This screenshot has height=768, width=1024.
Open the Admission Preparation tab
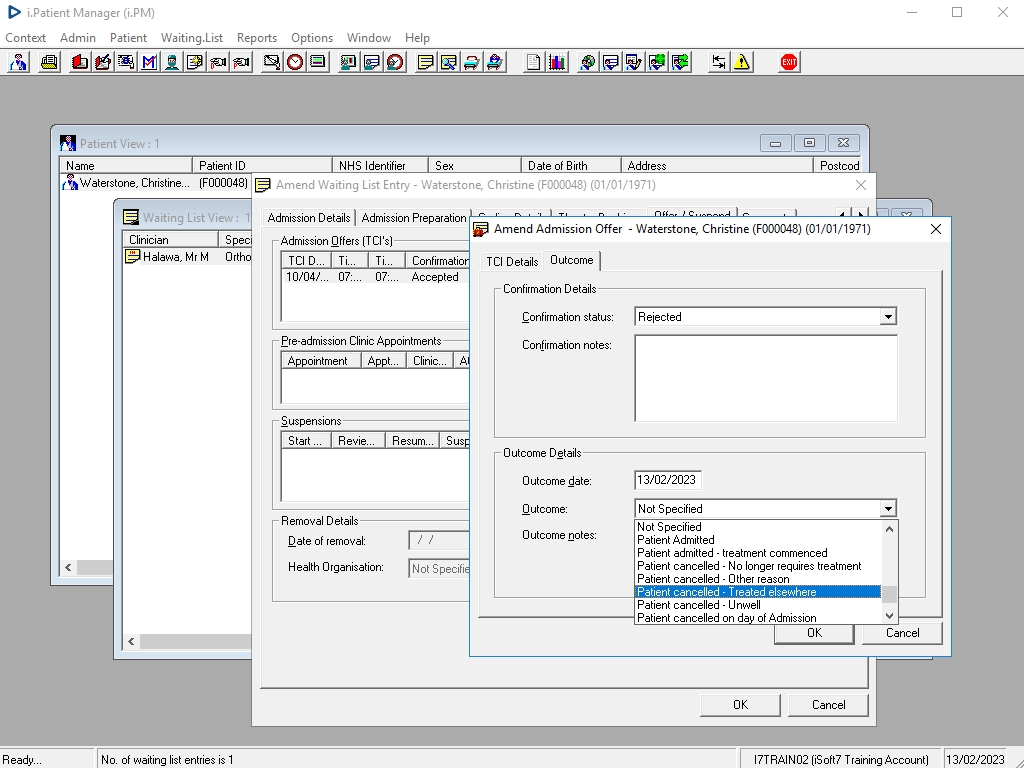pos(414,218)
